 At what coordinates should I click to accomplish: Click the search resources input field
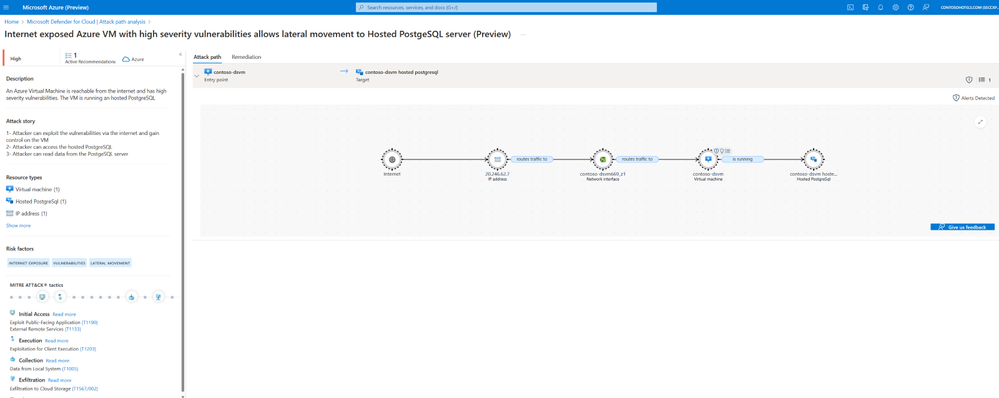[506, 8]
